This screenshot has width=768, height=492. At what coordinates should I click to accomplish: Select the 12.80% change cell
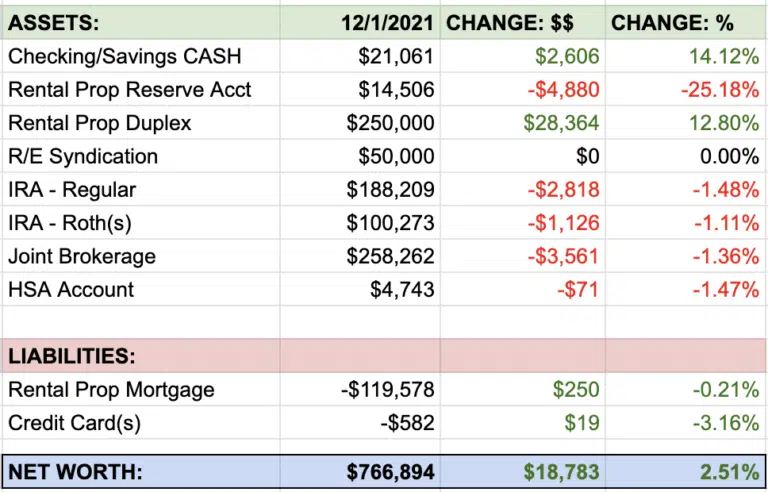pos(723,123)
